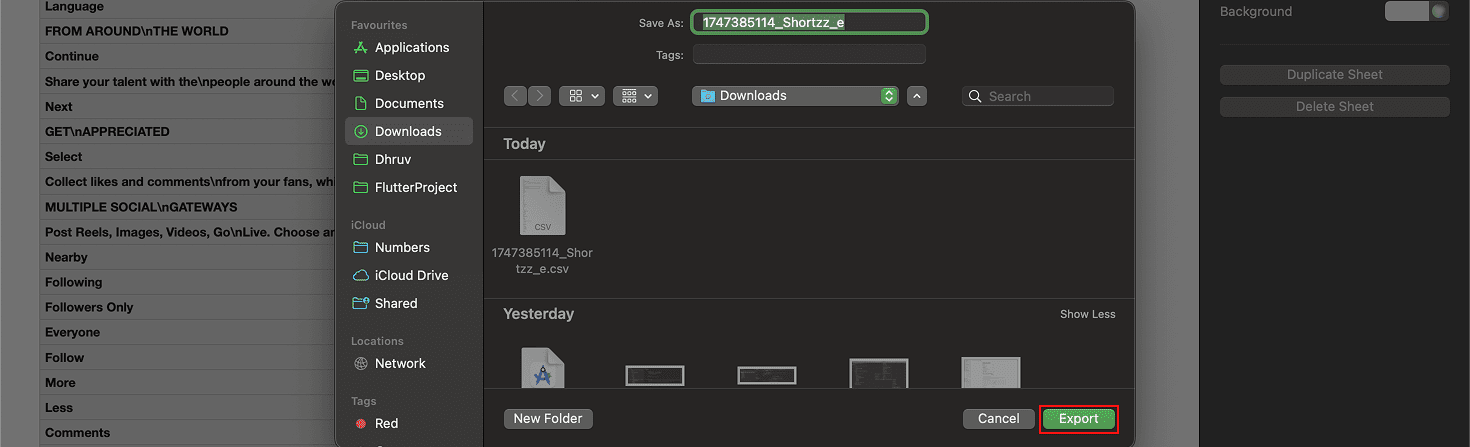Collapse the save dialog with chevron button

point(917,96)
